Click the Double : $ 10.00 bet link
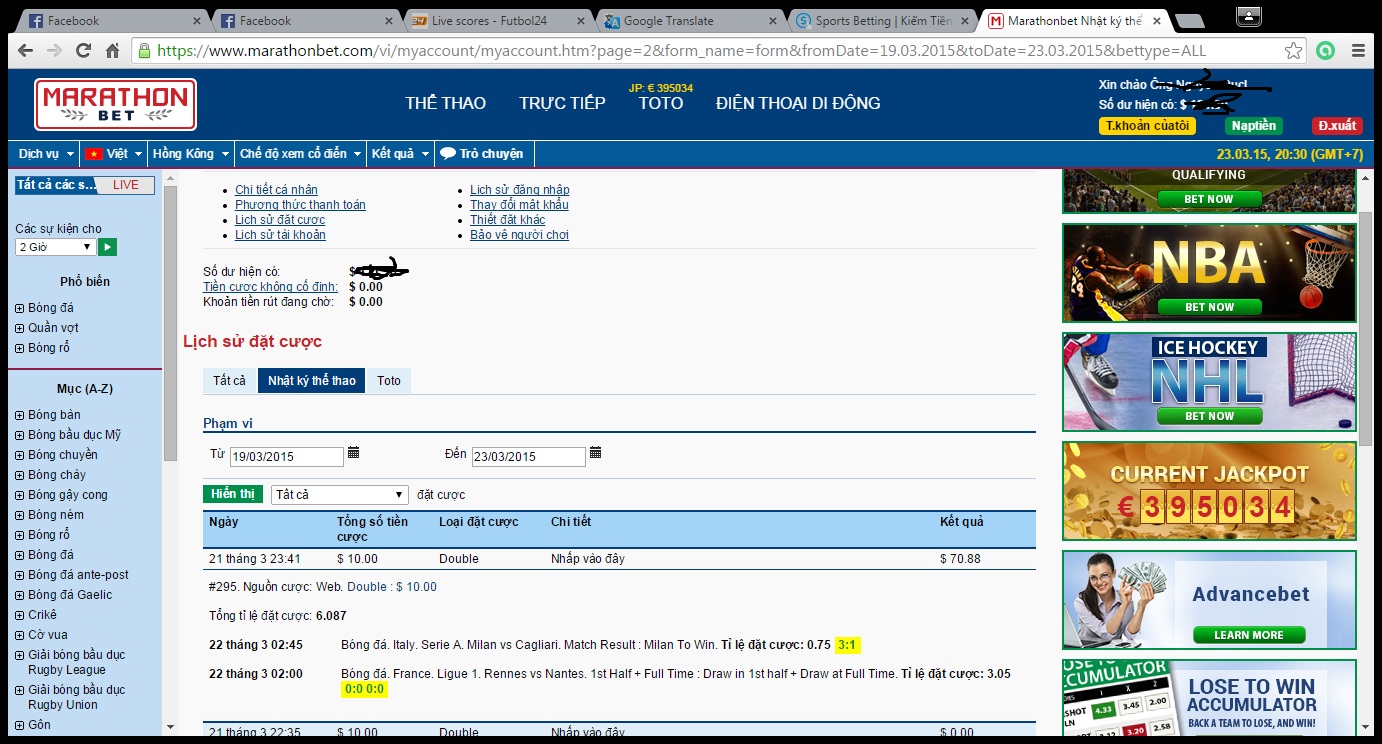1382x744 pixels. click(392, 587)
